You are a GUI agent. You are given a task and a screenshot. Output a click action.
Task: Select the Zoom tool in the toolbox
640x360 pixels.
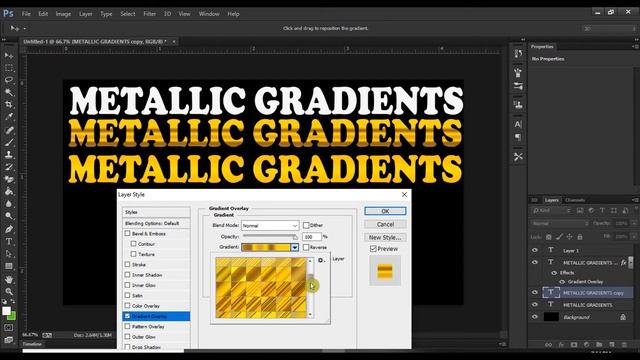pyautogui.click(x=9, y=291)
